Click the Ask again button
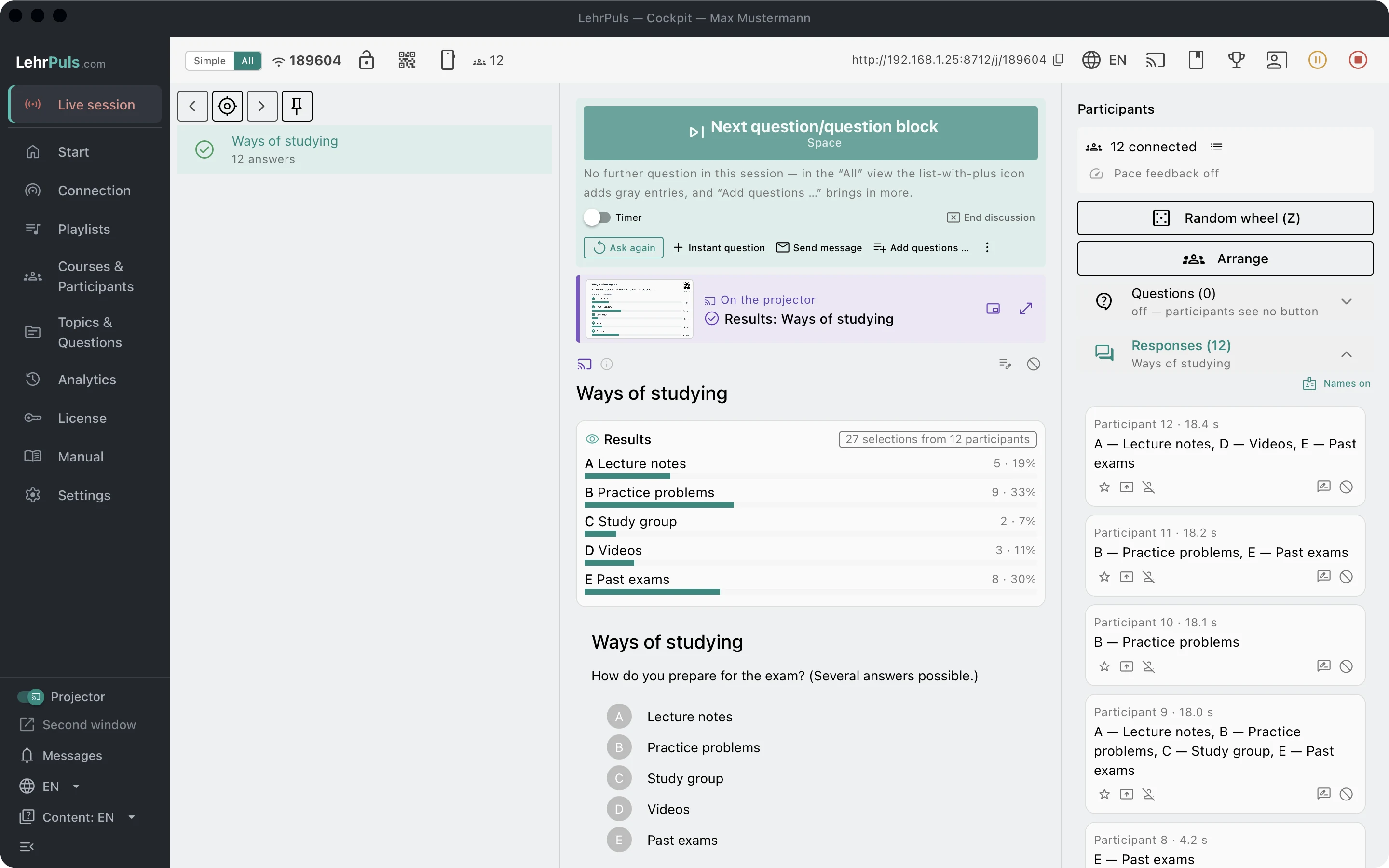 point(623,247)
